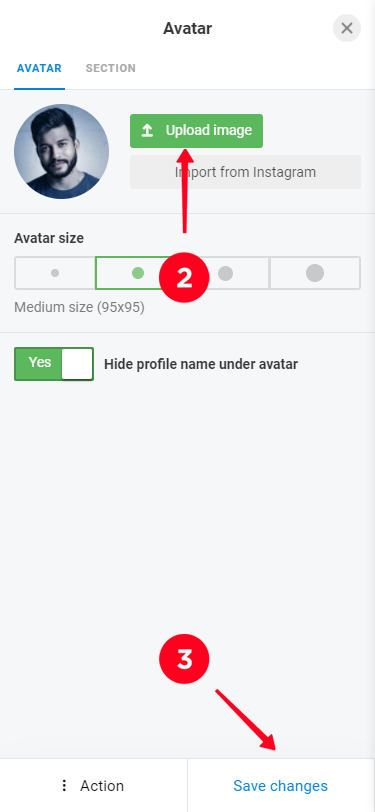Select the extra-large avatar size dot
Viewport: 375px width, 812px height.
pos(315,273)
